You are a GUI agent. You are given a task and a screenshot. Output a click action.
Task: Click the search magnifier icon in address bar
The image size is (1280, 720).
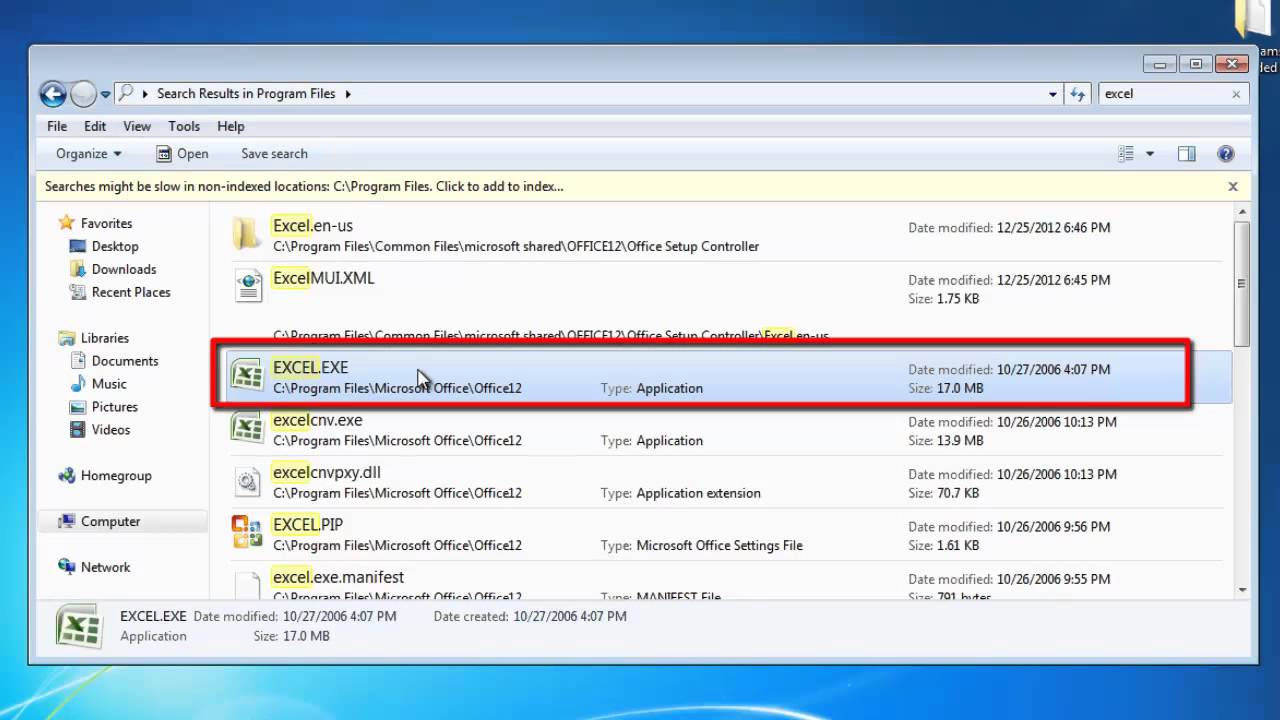point(126,93)
